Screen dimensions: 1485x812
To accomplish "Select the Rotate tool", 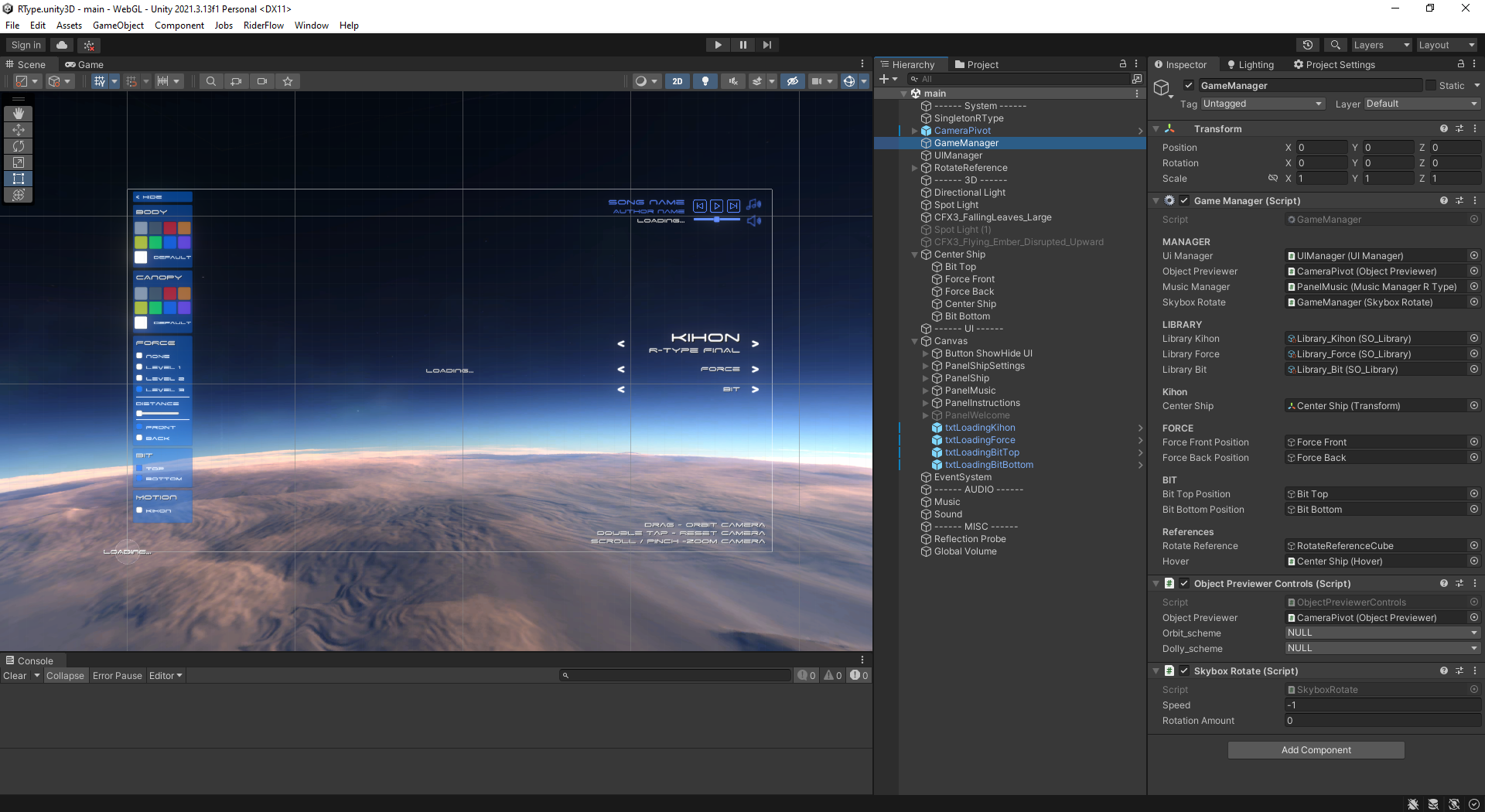I will [19, 146].
